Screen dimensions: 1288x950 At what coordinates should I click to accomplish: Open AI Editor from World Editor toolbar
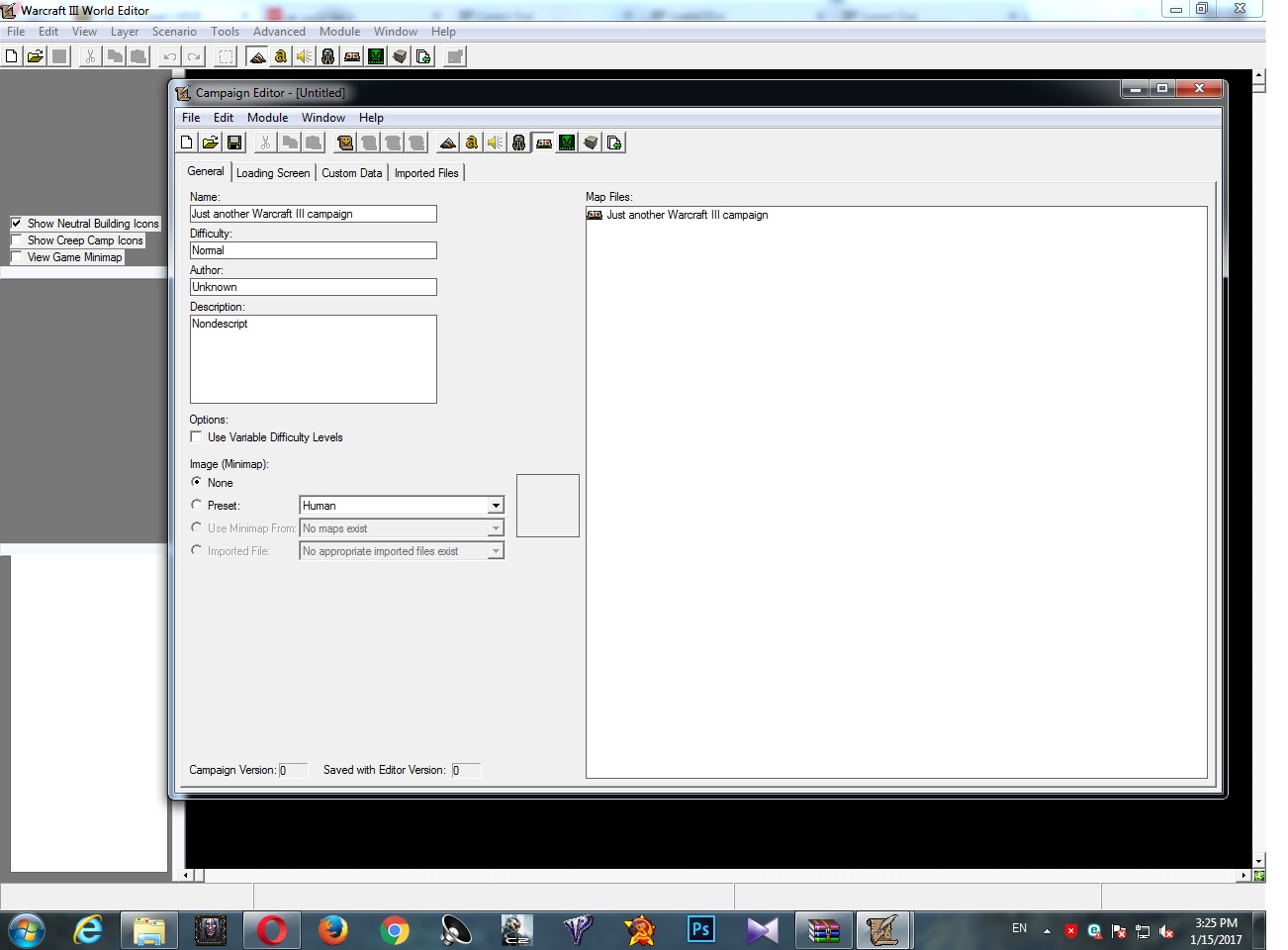pos(376,56)
